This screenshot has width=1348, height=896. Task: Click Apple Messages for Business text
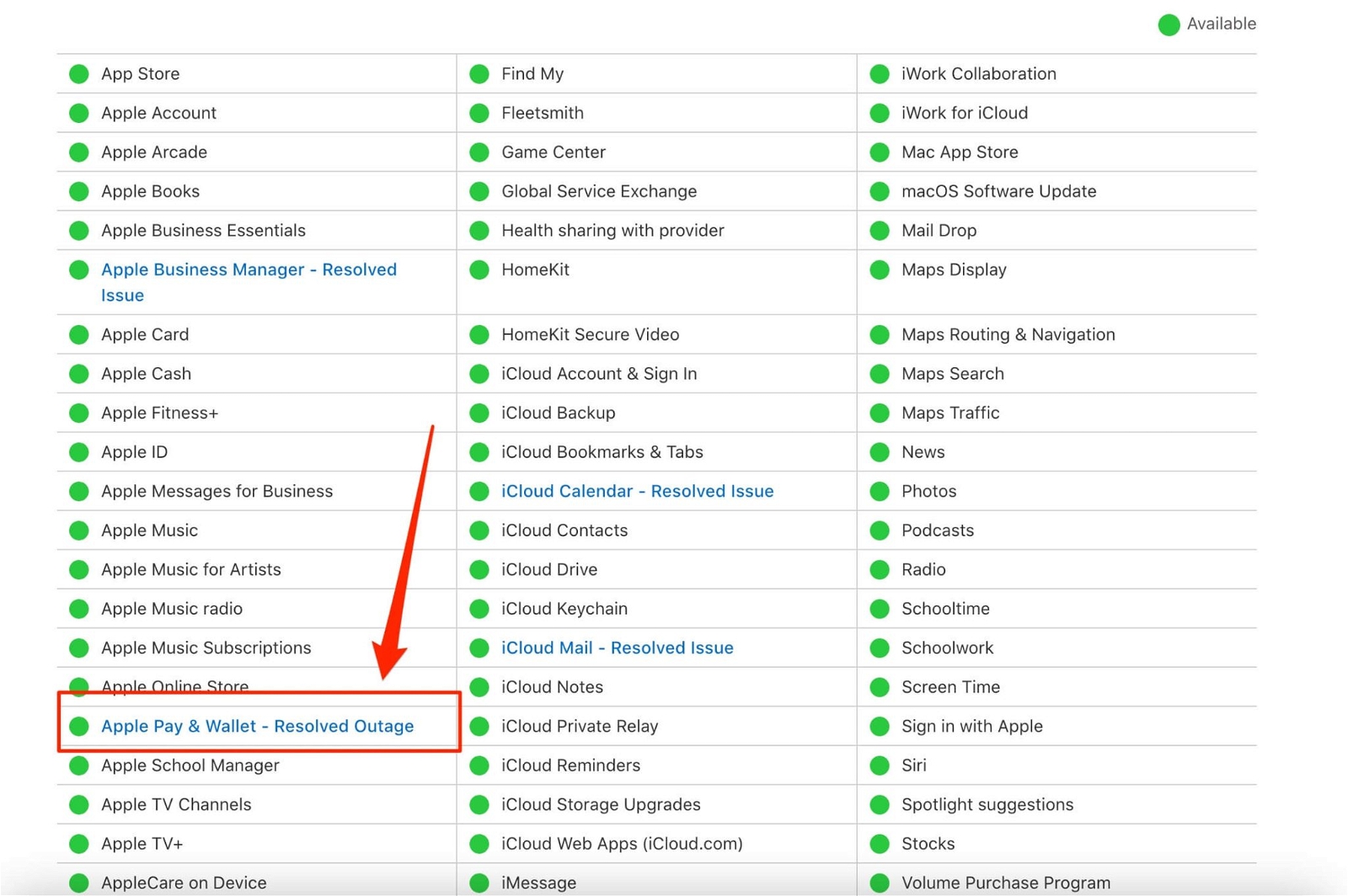[x=217, y=491]
